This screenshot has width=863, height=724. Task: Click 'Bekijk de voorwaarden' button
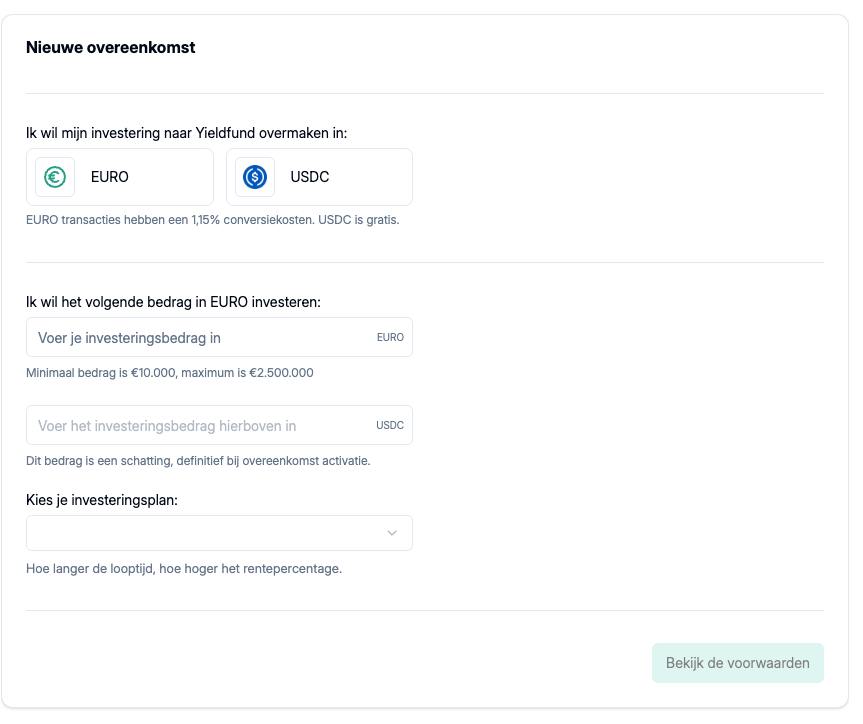point(738,663)
